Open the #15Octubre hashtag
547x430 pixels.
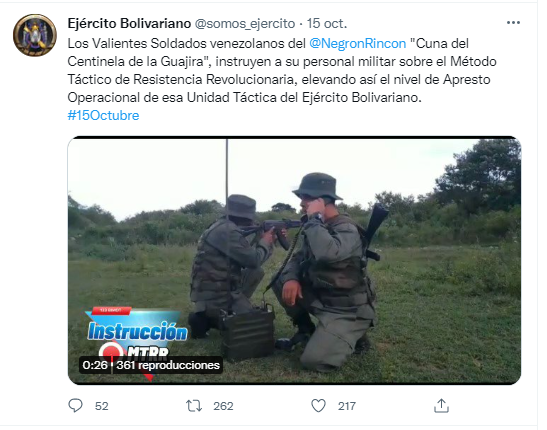coord(103,115)
